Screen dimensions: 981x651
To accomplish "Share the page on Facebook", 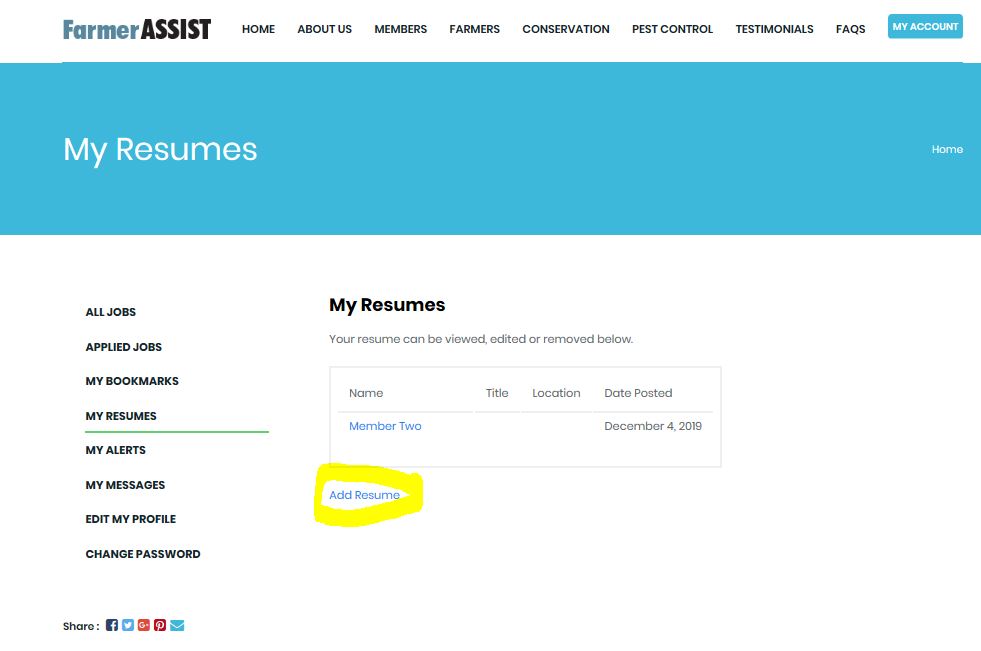I will click(112, 626).
